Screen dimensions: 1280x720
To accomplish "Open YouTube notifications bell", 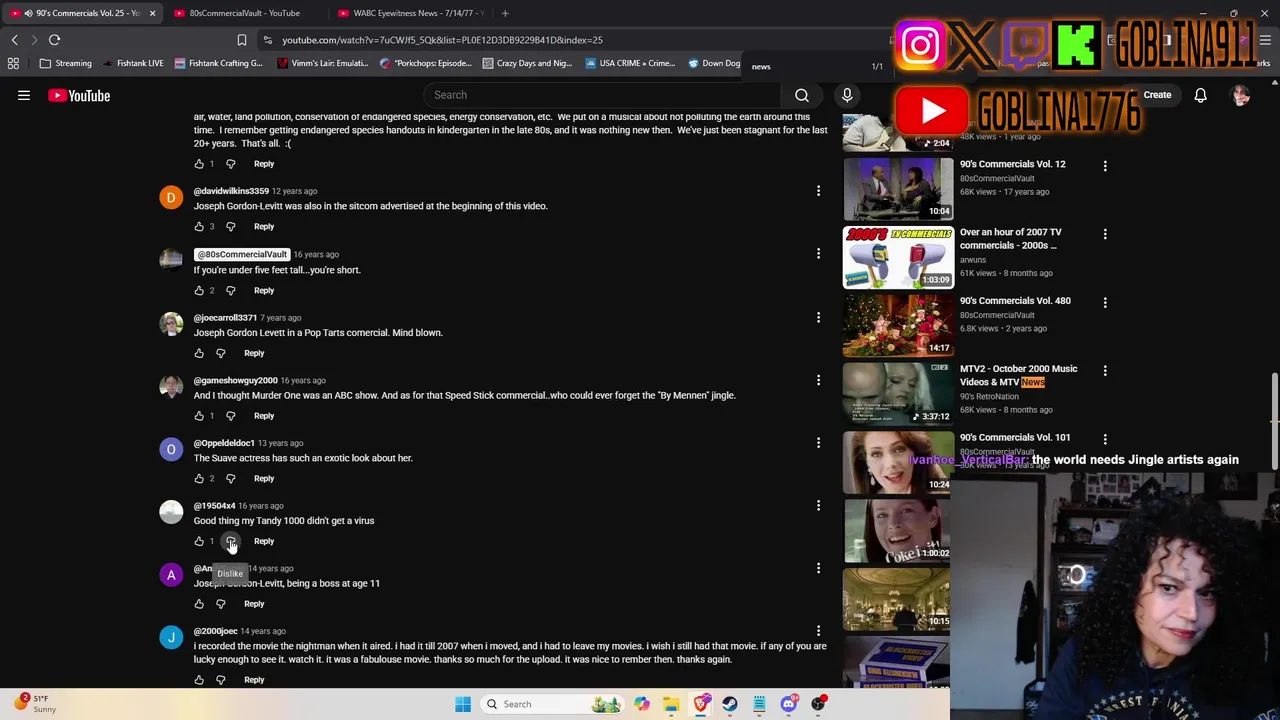I will point(1200,95).
